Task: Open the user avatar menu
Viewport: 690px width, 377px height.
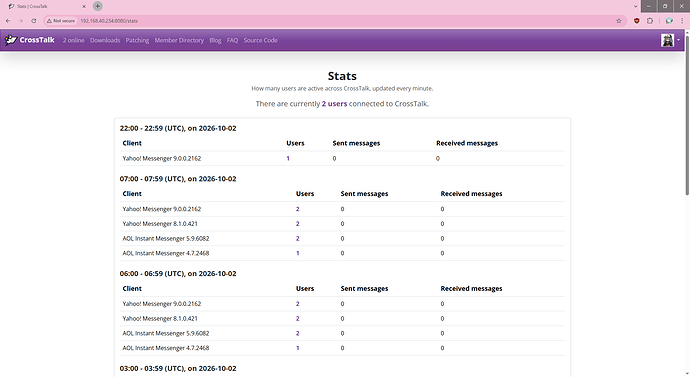Action: 670,40
